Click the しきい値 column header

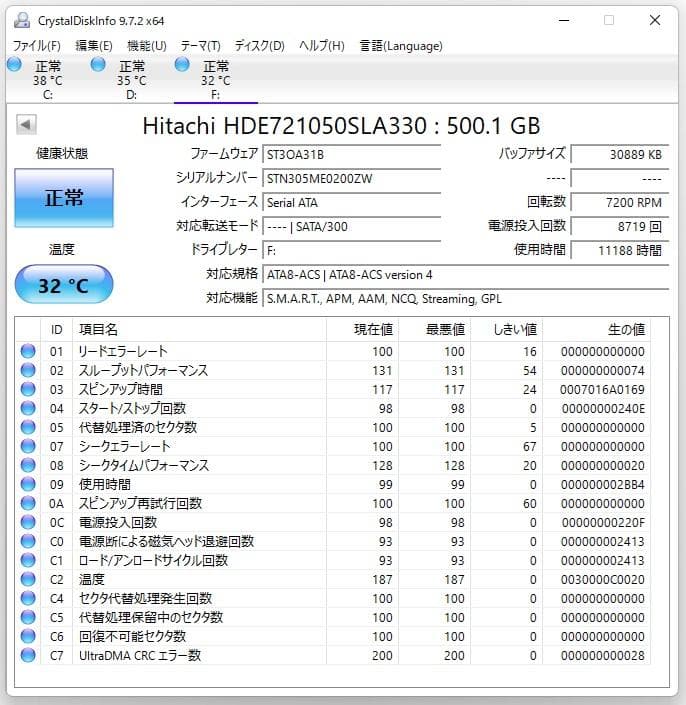pyautogui.click(x=506, y=330)
